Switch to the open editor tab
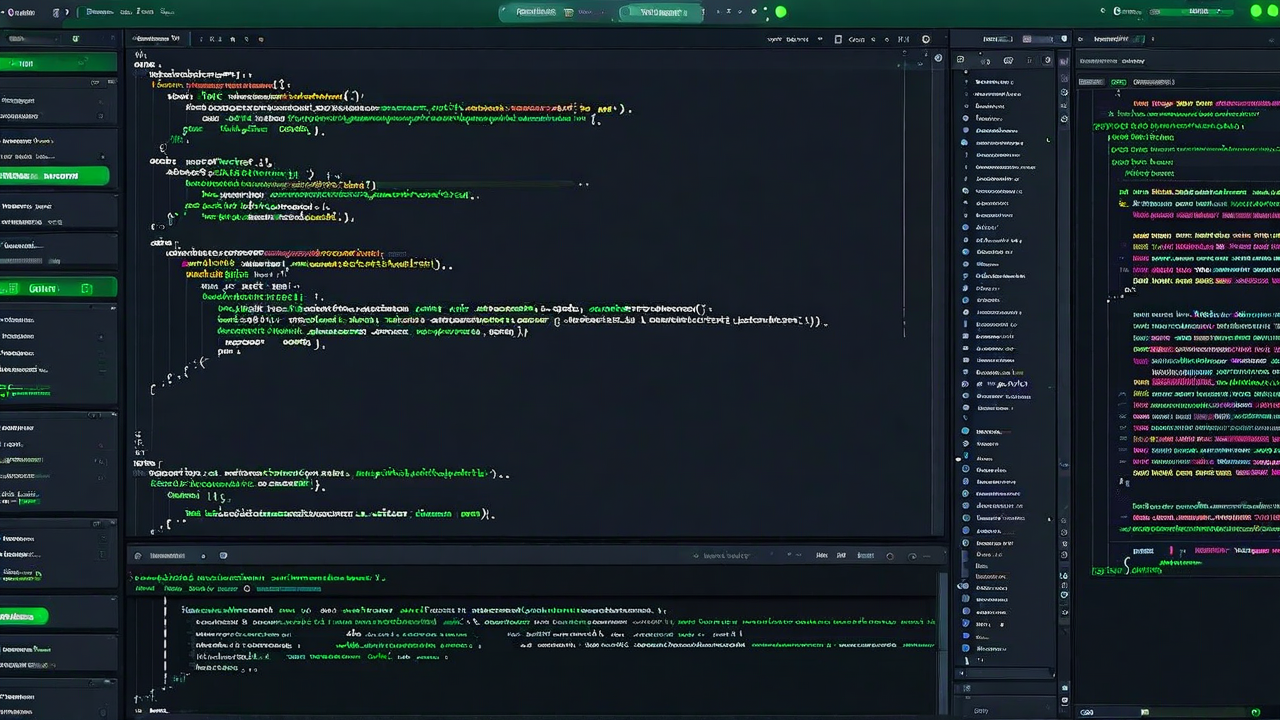The width and height of the screenshot is (1280, 720). click(156, 38)
